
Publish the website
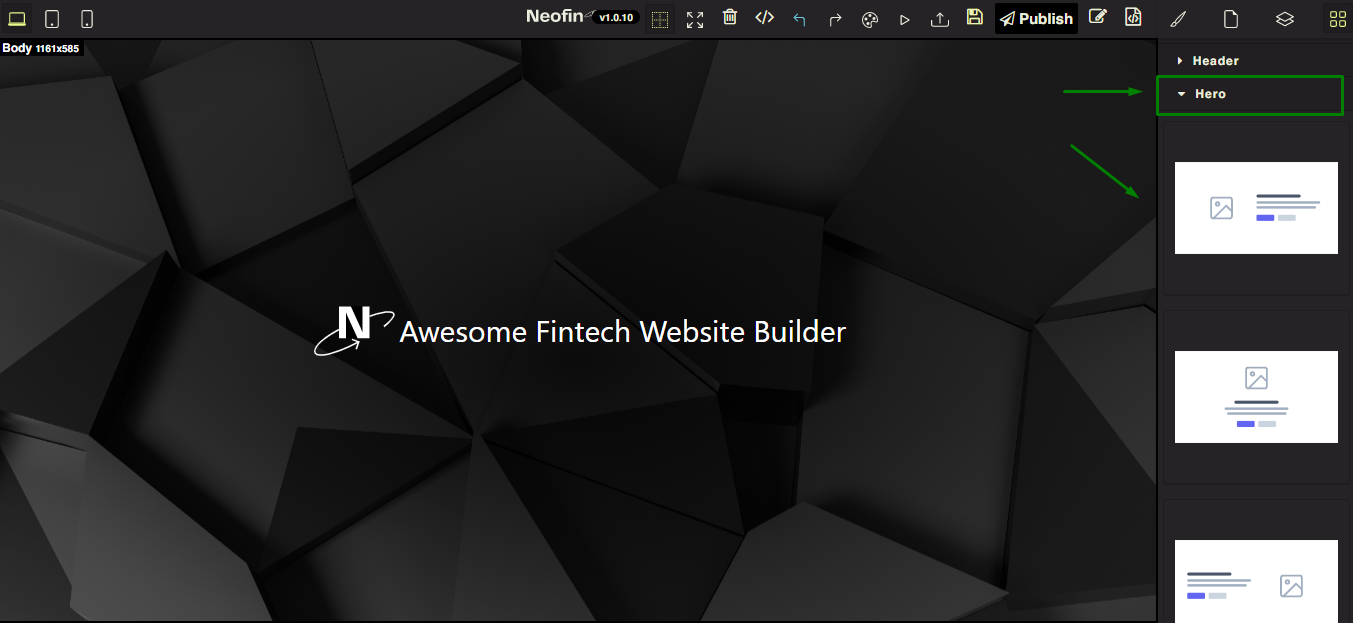click(x=1036, y=19)
